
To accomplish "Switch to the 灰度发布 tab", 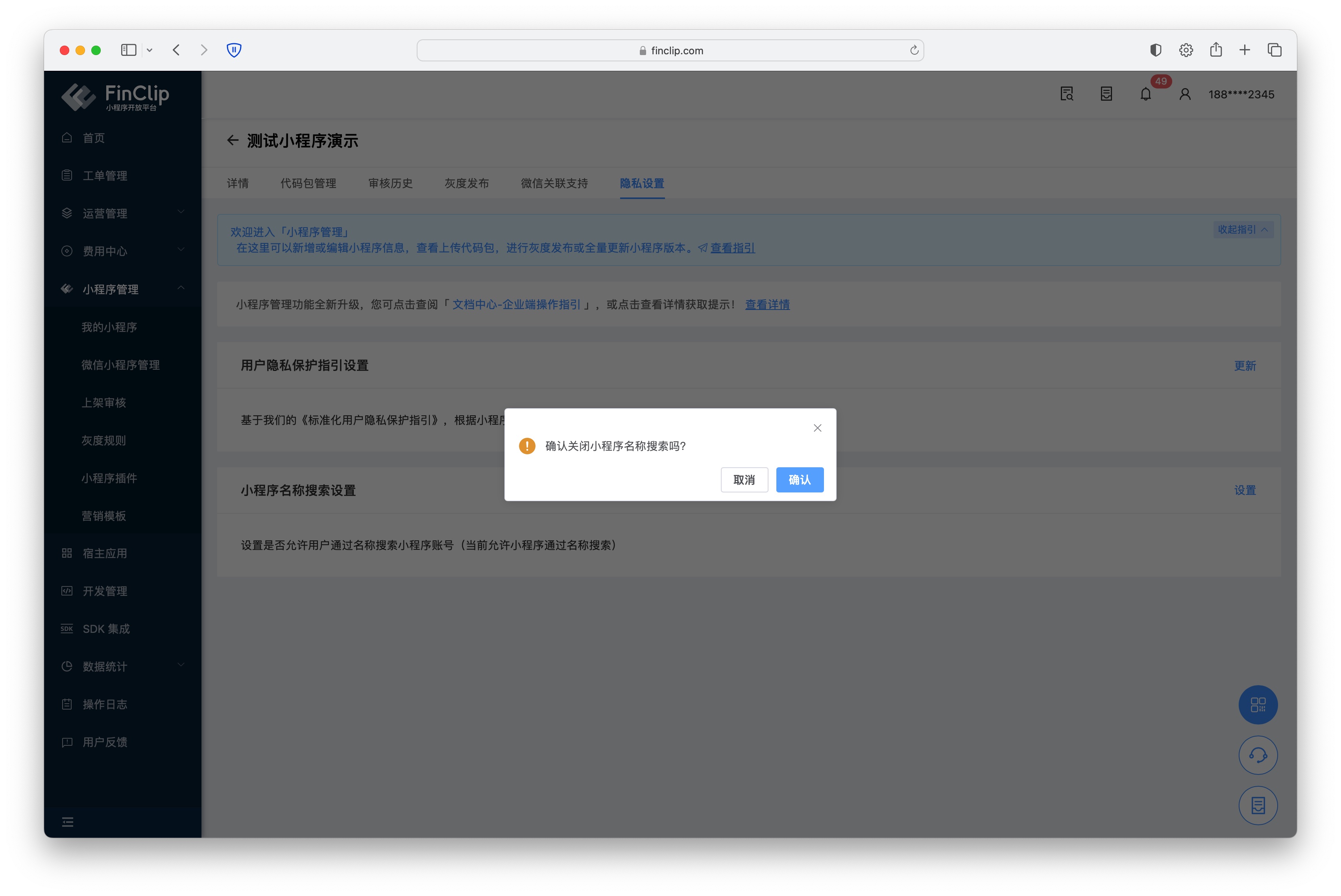I will point(466,183).
